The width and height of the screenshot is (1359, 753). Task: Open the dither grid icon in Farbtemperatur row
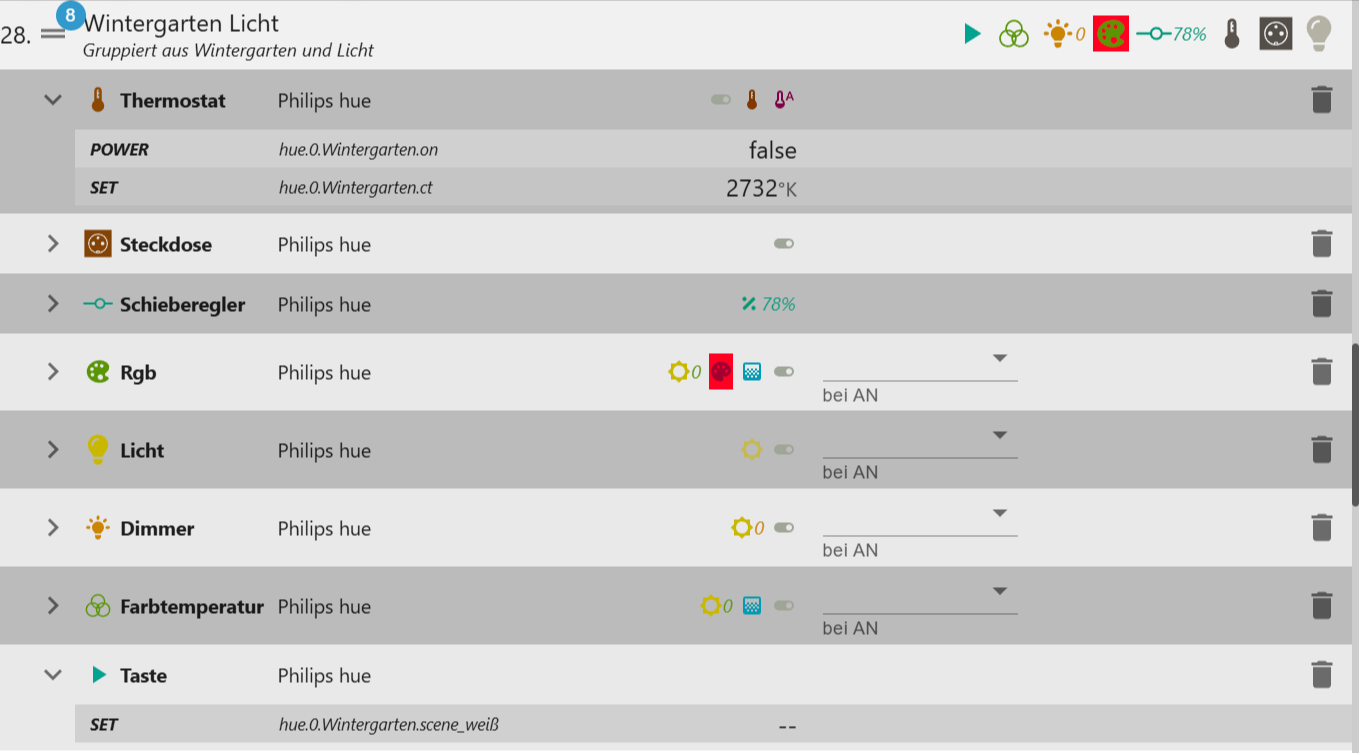pyautogui.click(x=750, y=605)
